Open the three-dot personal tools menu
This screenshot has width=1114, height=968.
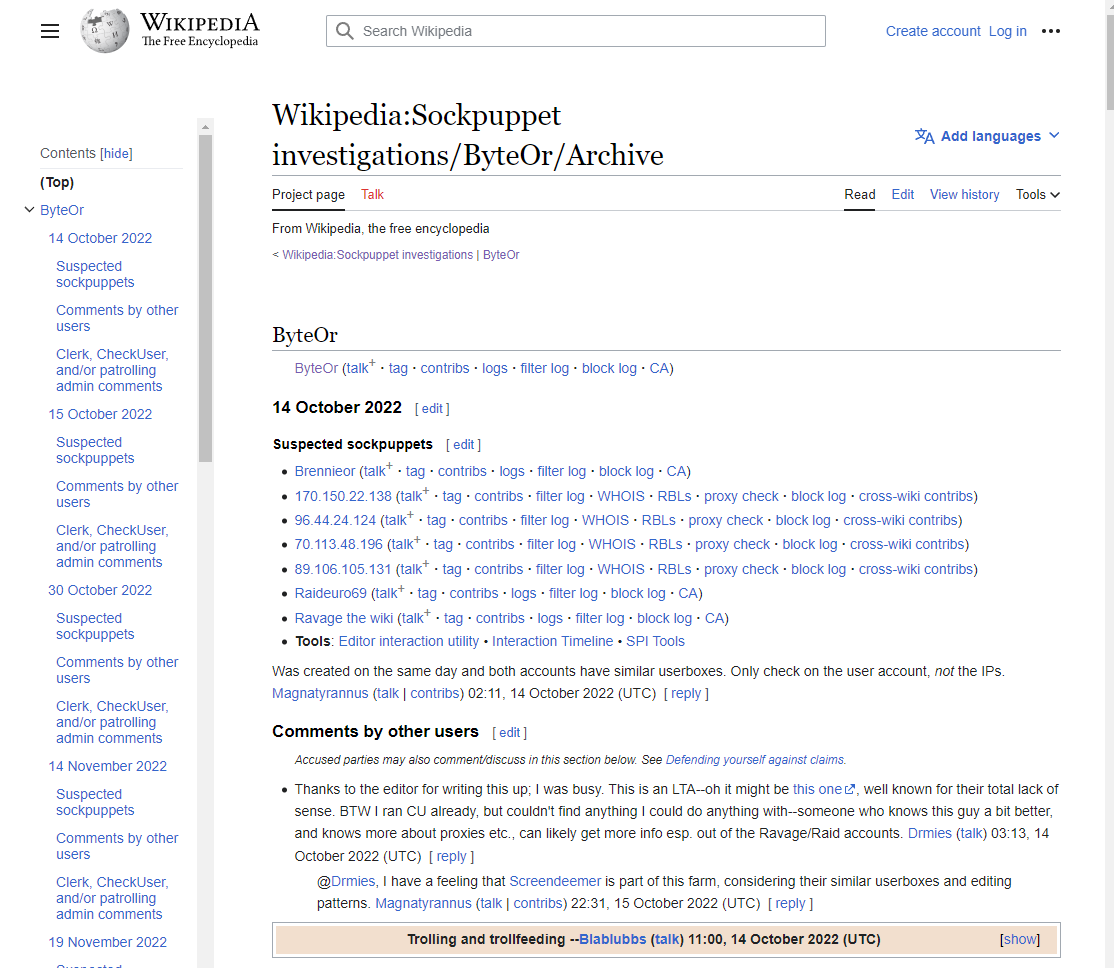coord(1051,31)
